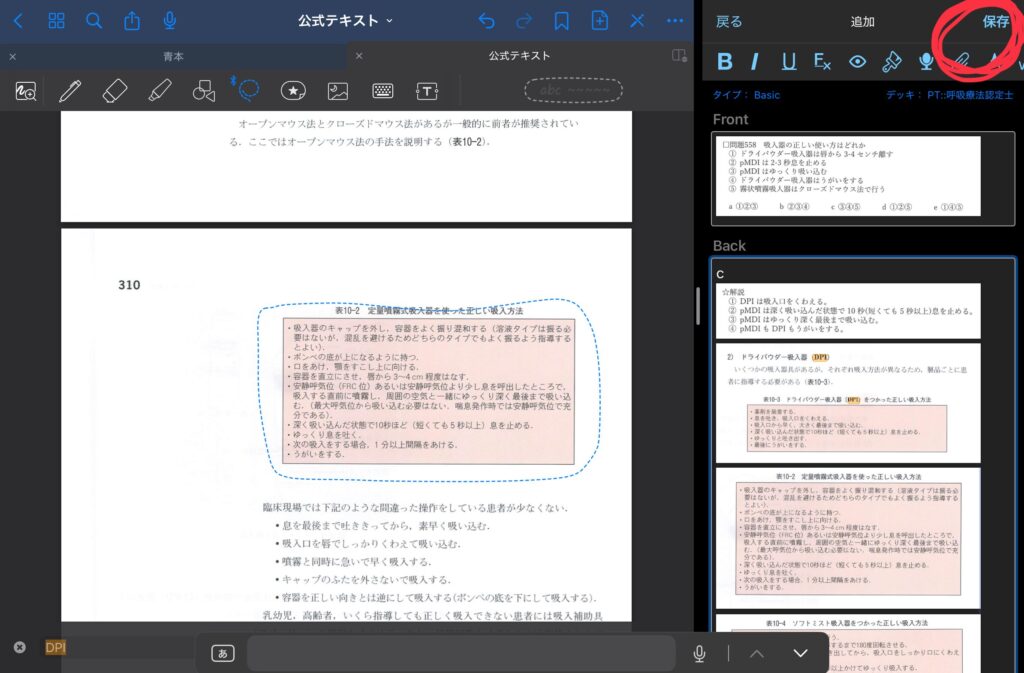Open the Shapes tool
The width and height of the screenshot is (1024, 673).
pyautogui.click(x=204, y=91)
